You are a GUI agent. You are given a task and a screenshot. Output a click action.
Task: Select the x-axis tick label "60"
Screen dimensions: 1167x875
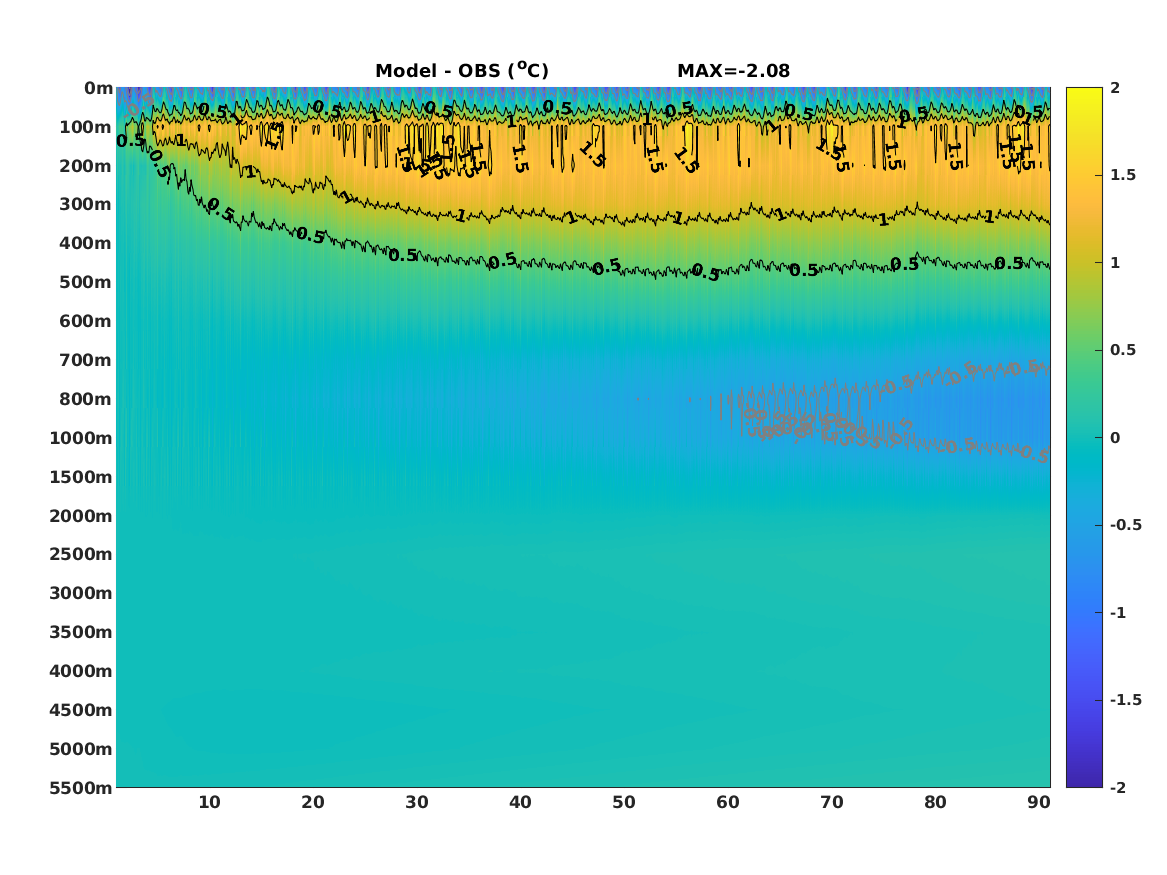728,802
